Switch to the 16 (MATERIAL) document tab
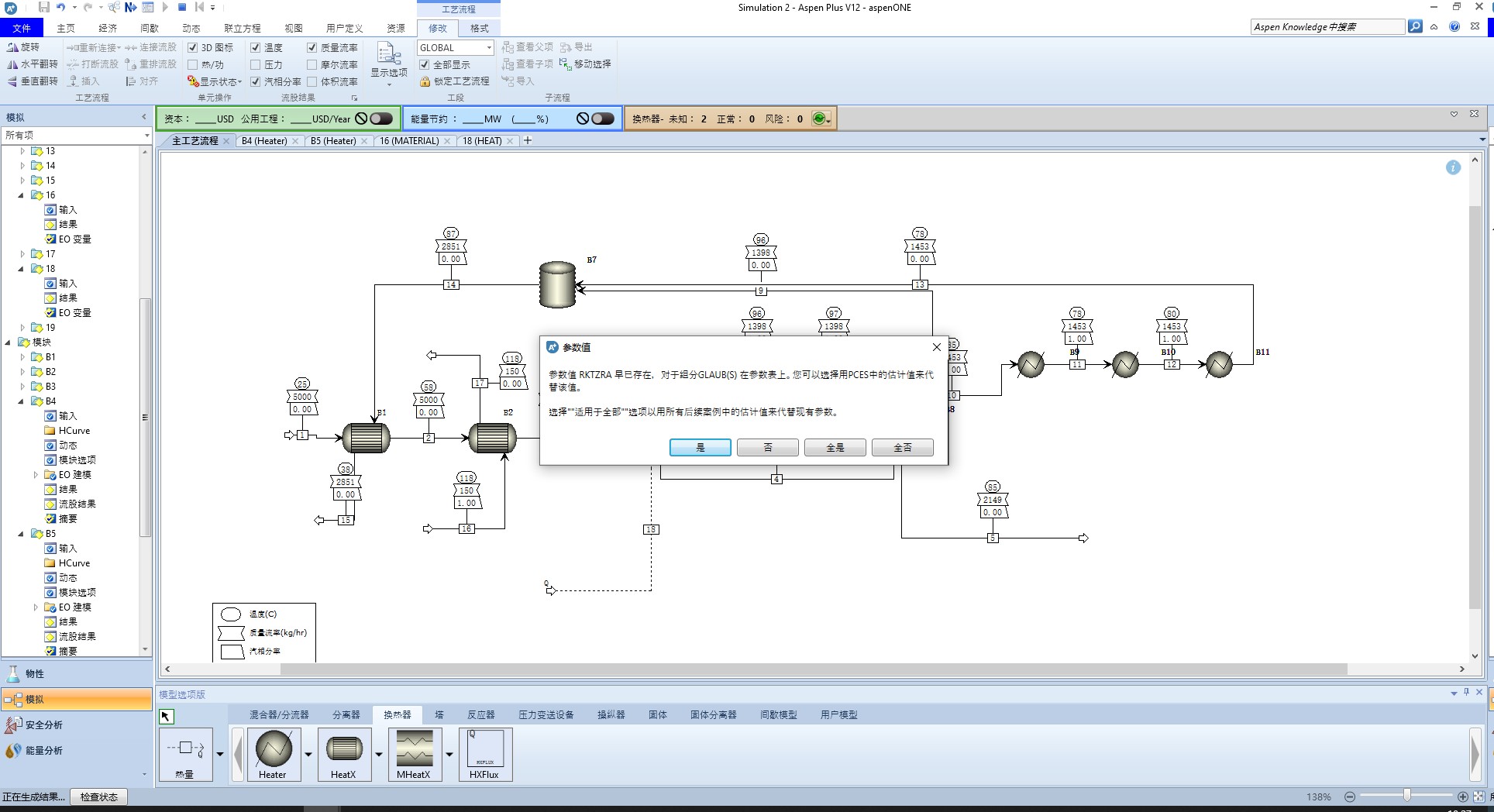 [409, 141]
